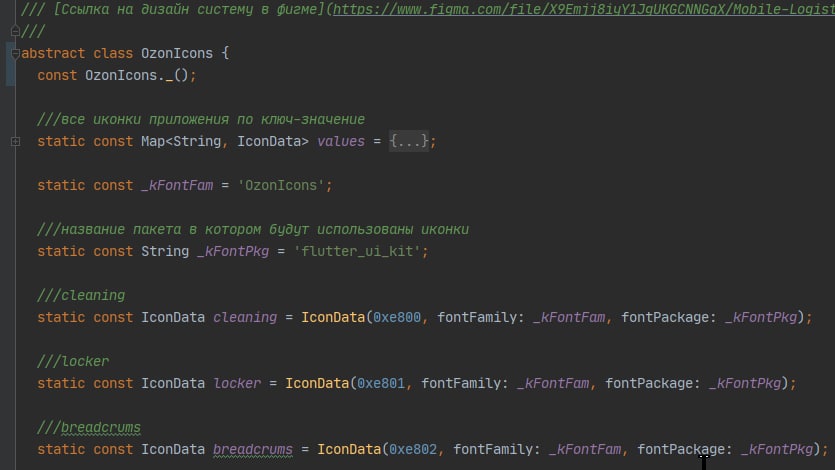Click the locker variable name
The image size is (835, 470).
click(237, 383)
